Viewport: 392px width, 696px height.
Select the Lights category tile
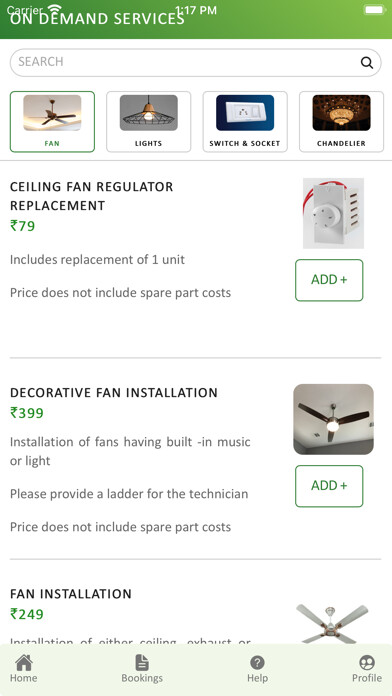click(149, 122)
